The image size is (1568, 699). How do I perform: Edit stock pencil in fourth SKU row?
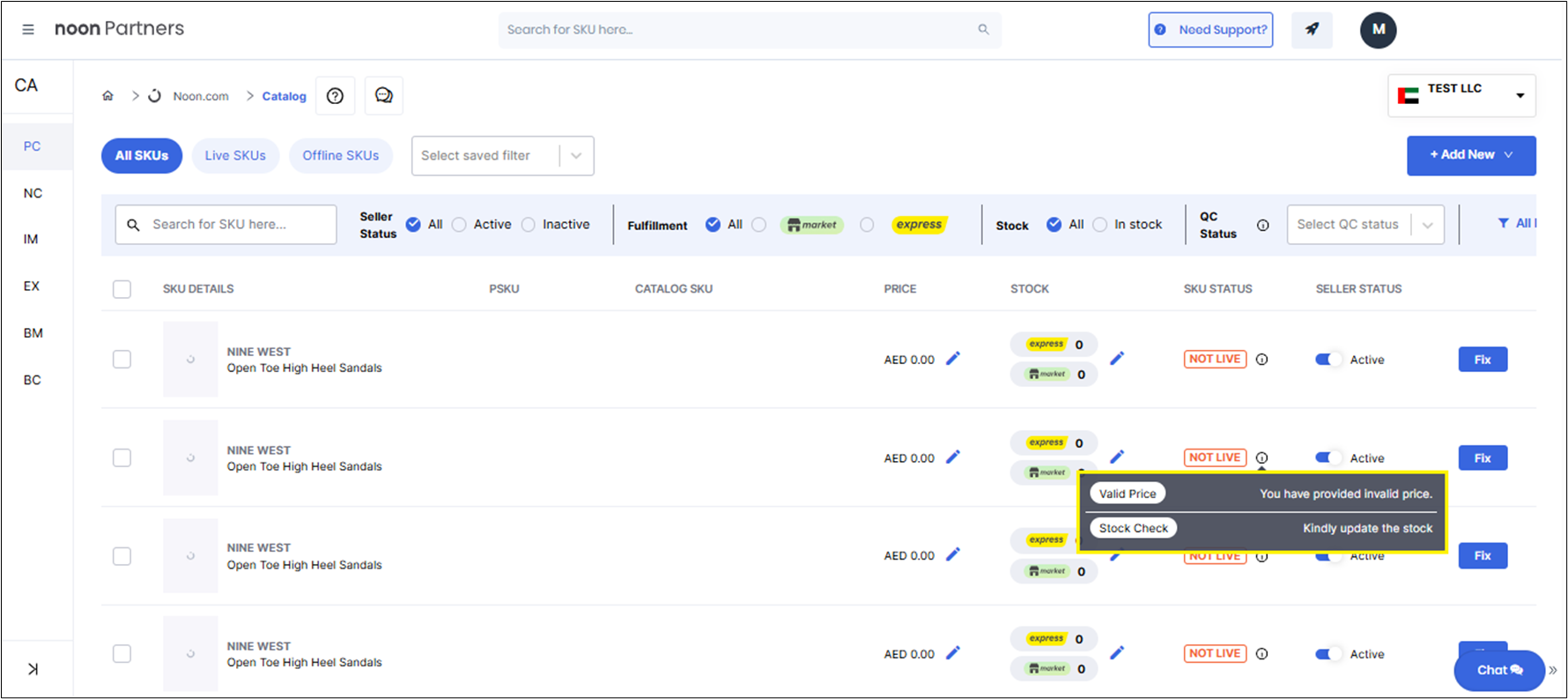click(1117, 652)
